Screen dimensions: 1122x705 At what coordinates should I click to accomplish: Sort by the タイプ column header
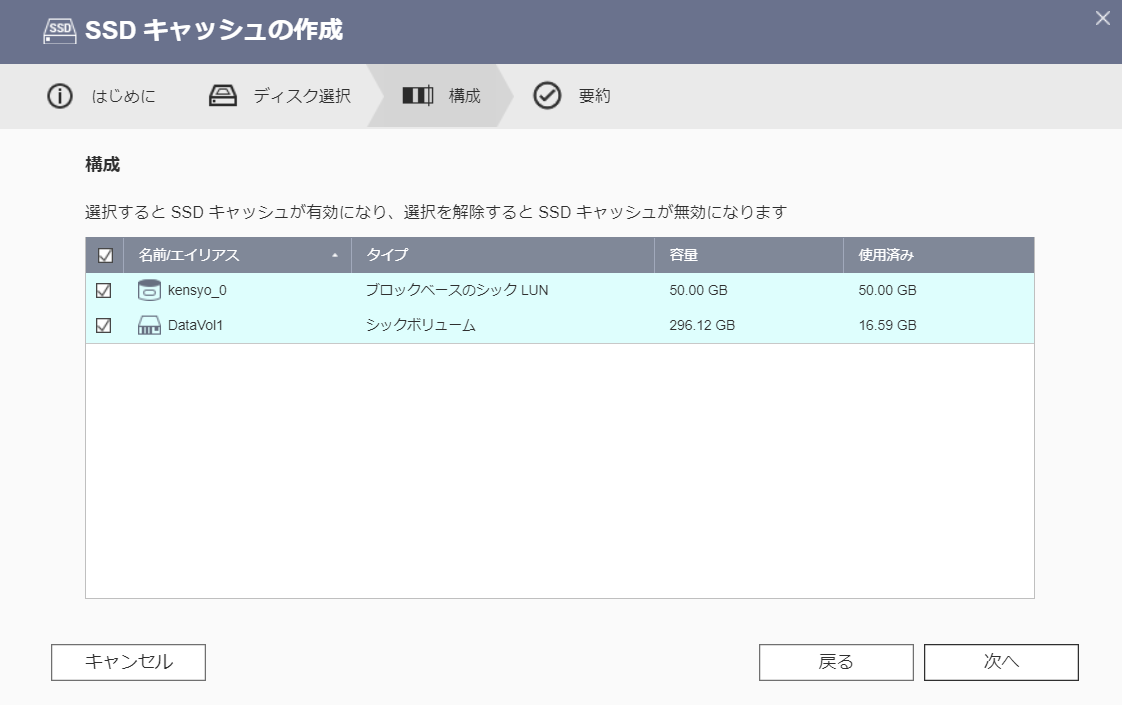point(503,255)
